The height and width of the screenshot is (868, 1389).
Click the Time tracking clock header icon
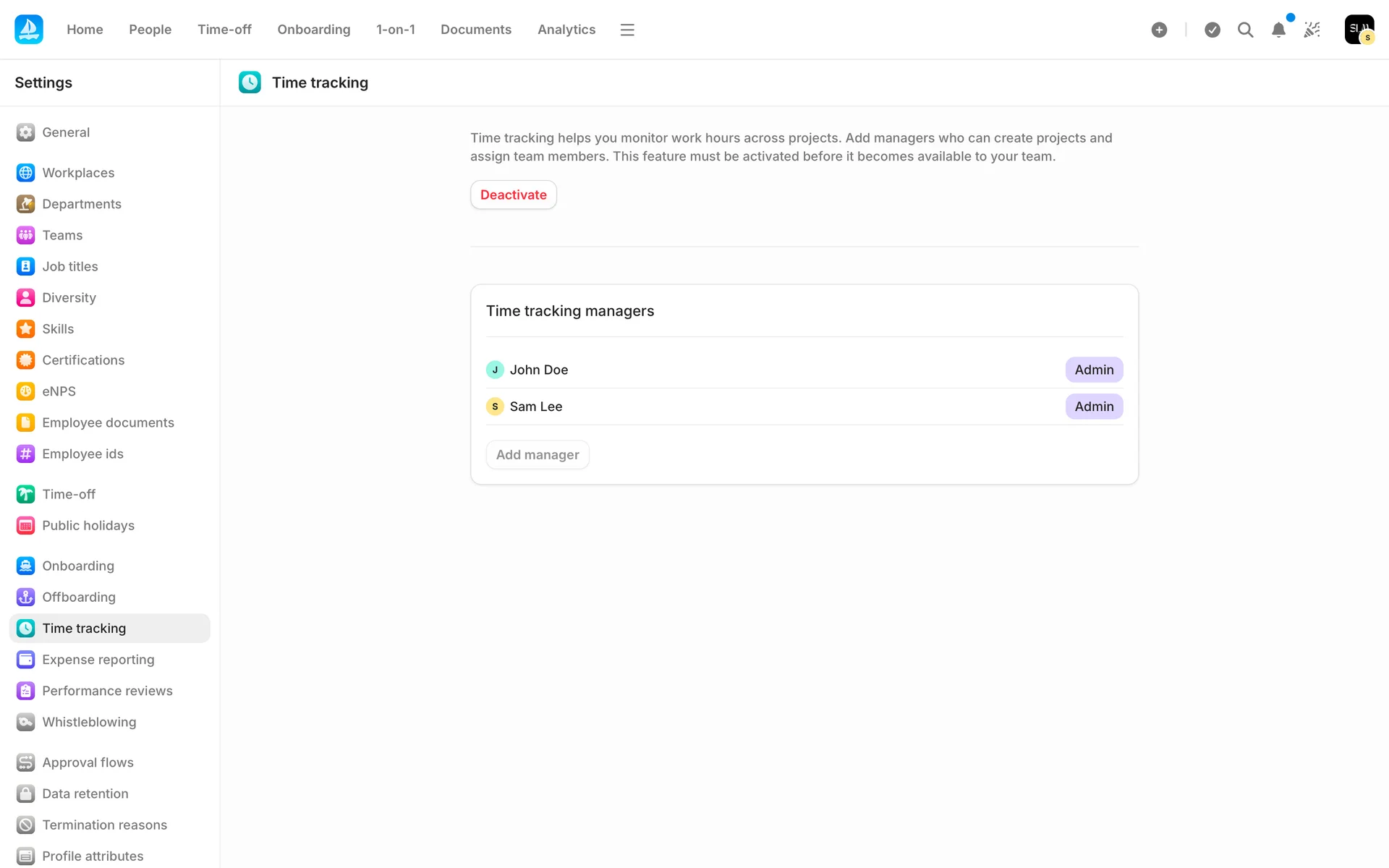tap(250, 82)
